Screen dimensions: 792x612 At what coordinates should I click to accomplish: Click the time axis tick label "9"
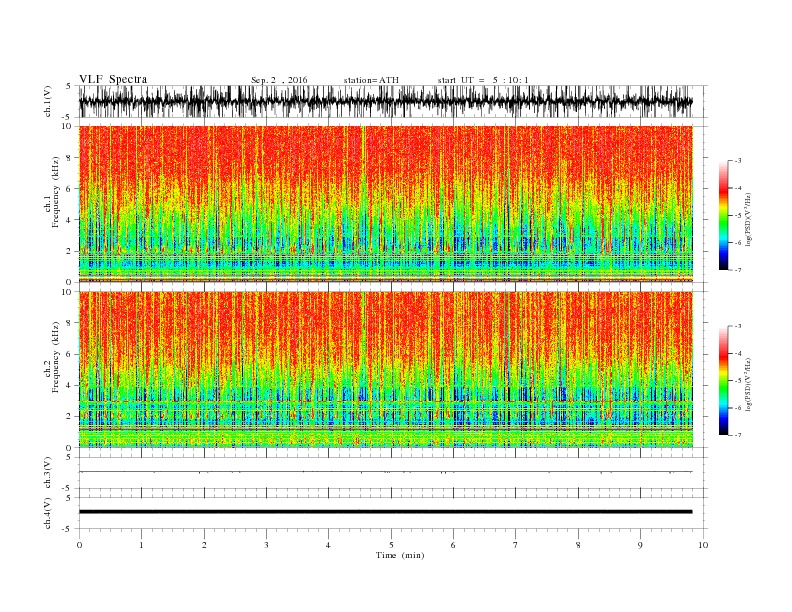pyautogui.click(x=640, y=545)
